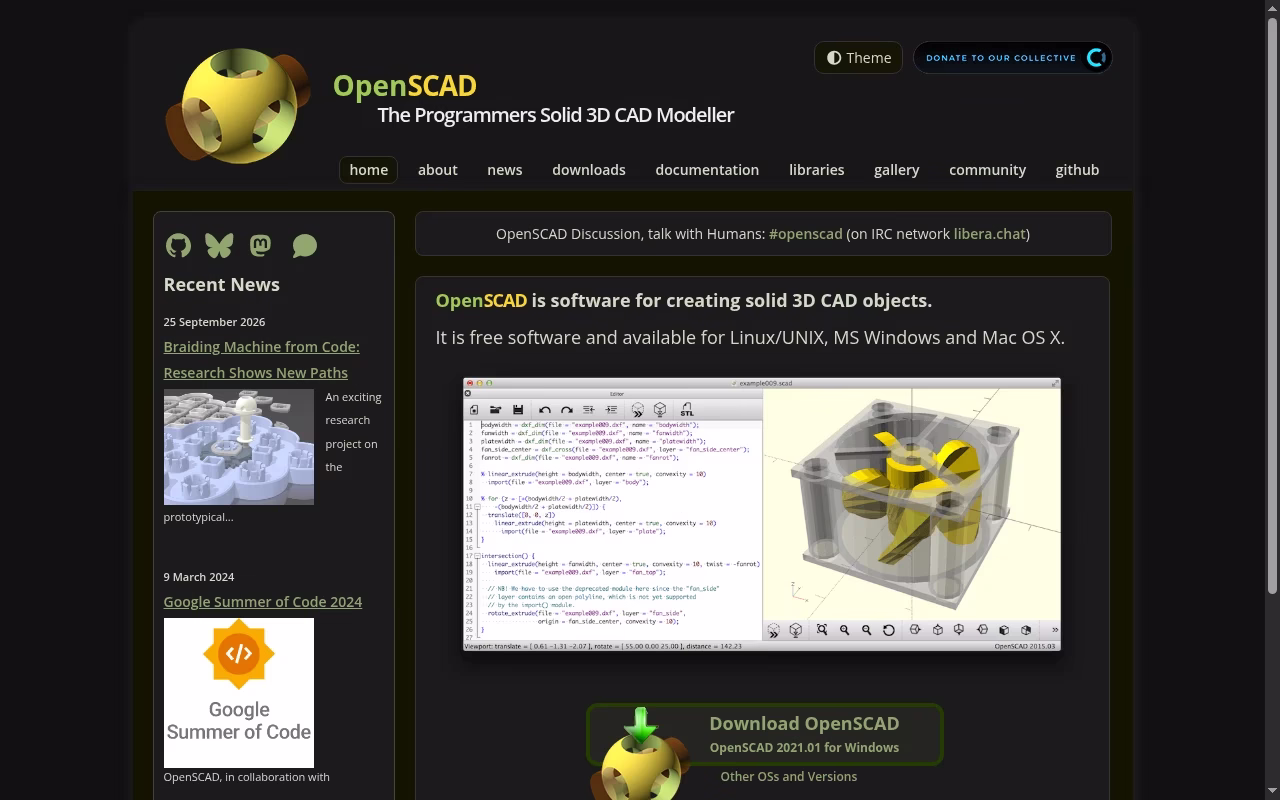Open the GitHub icon in the sidebar

pyautogui.click(x=178, y=245)
